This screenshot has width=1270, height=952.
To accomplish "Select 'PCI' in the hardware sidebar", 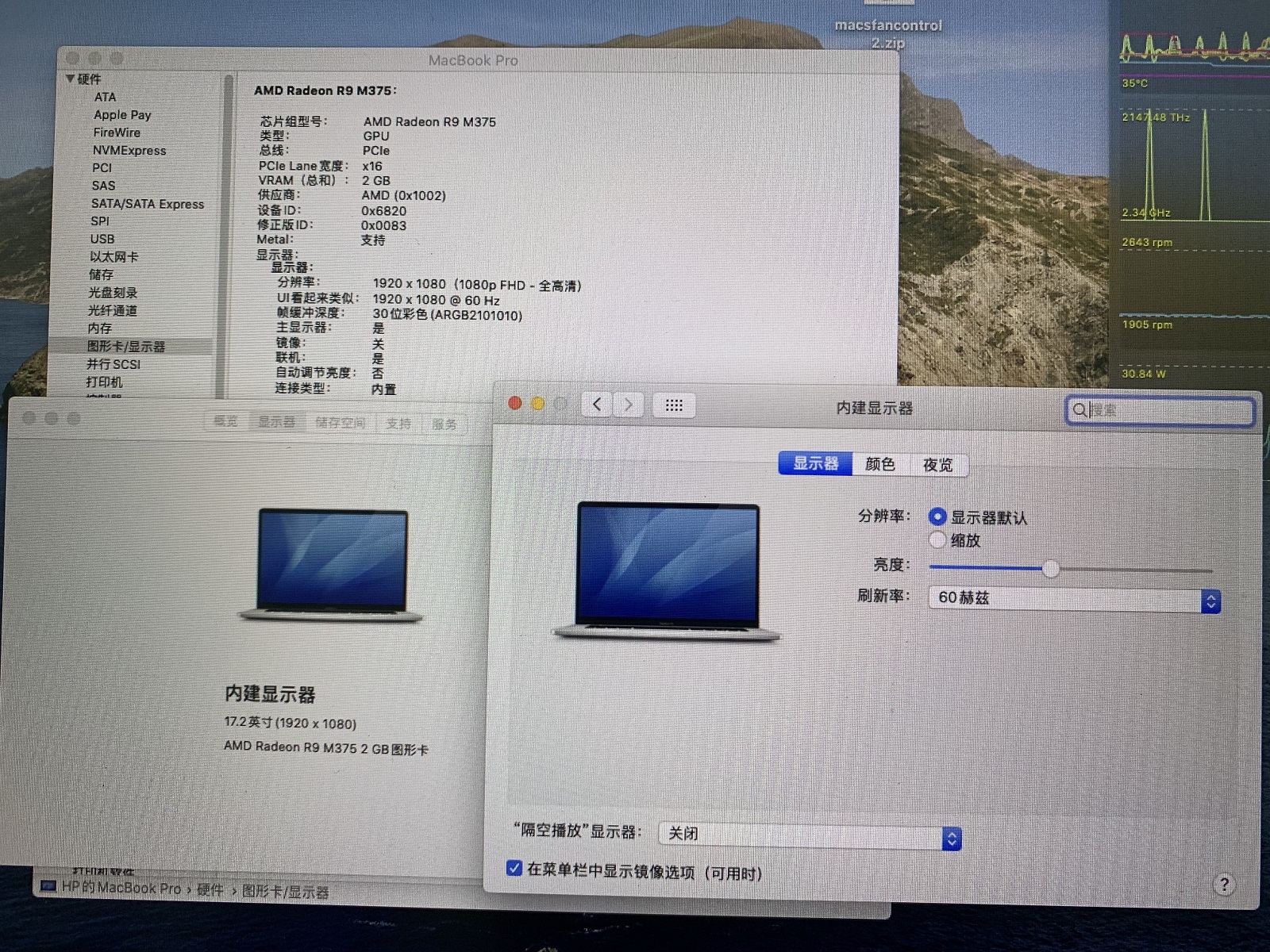I will click(x=102, y=168).
